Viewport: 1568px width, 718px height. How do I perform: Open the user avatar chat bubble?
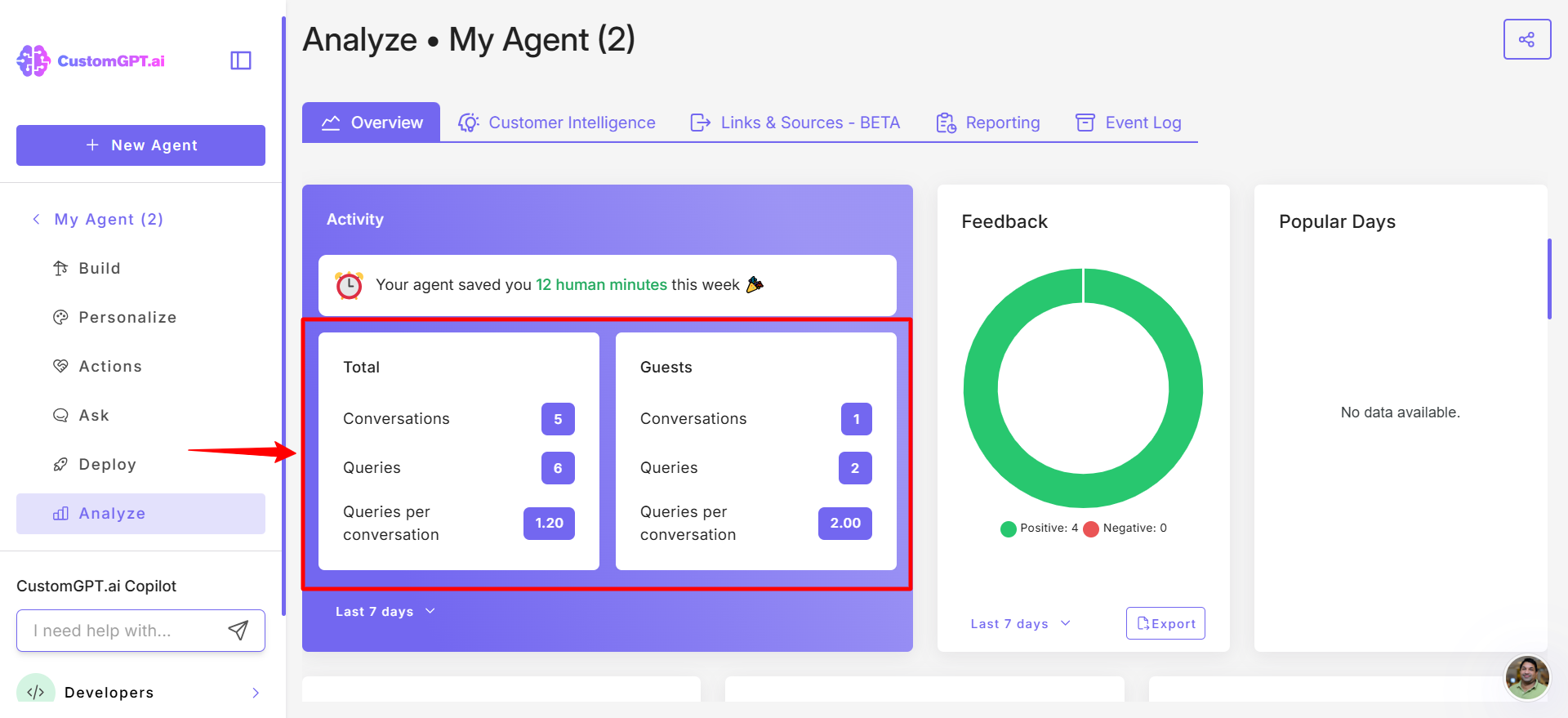click(1527, 677)
